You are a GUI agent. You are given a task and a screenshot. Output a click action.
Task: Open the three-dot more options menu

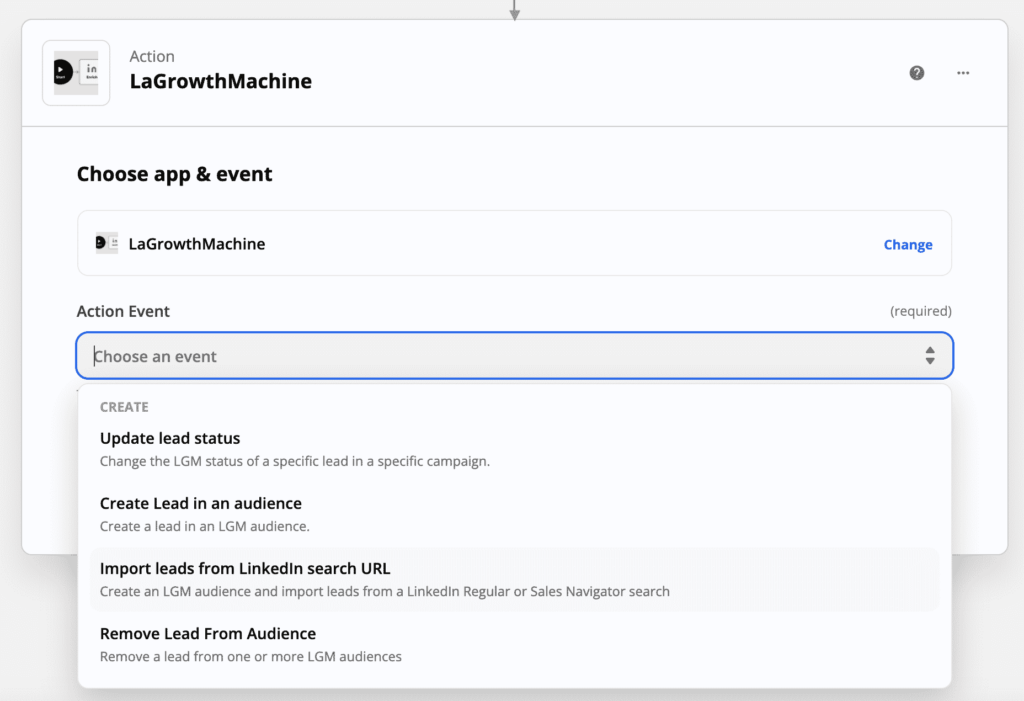963,73
